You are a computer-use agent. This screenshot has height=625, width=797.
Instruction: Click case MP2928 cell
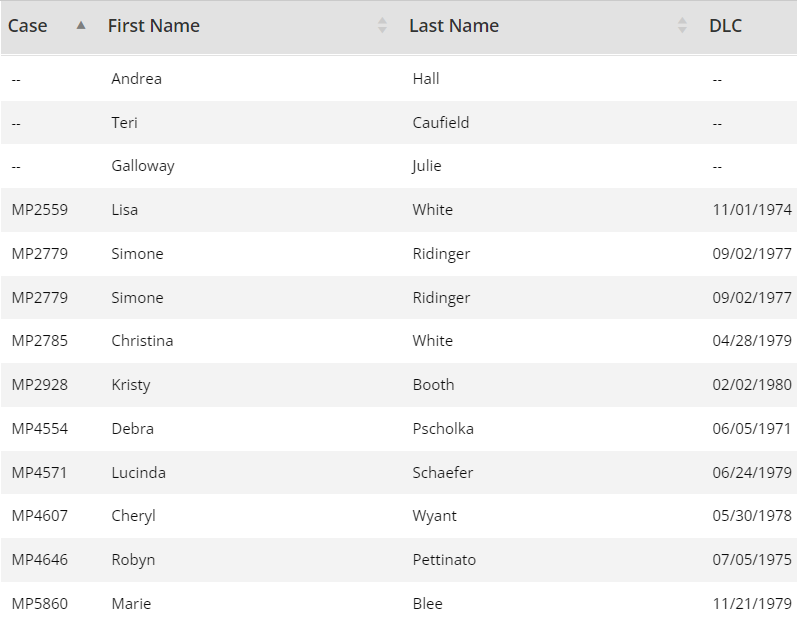coord(39,385)
